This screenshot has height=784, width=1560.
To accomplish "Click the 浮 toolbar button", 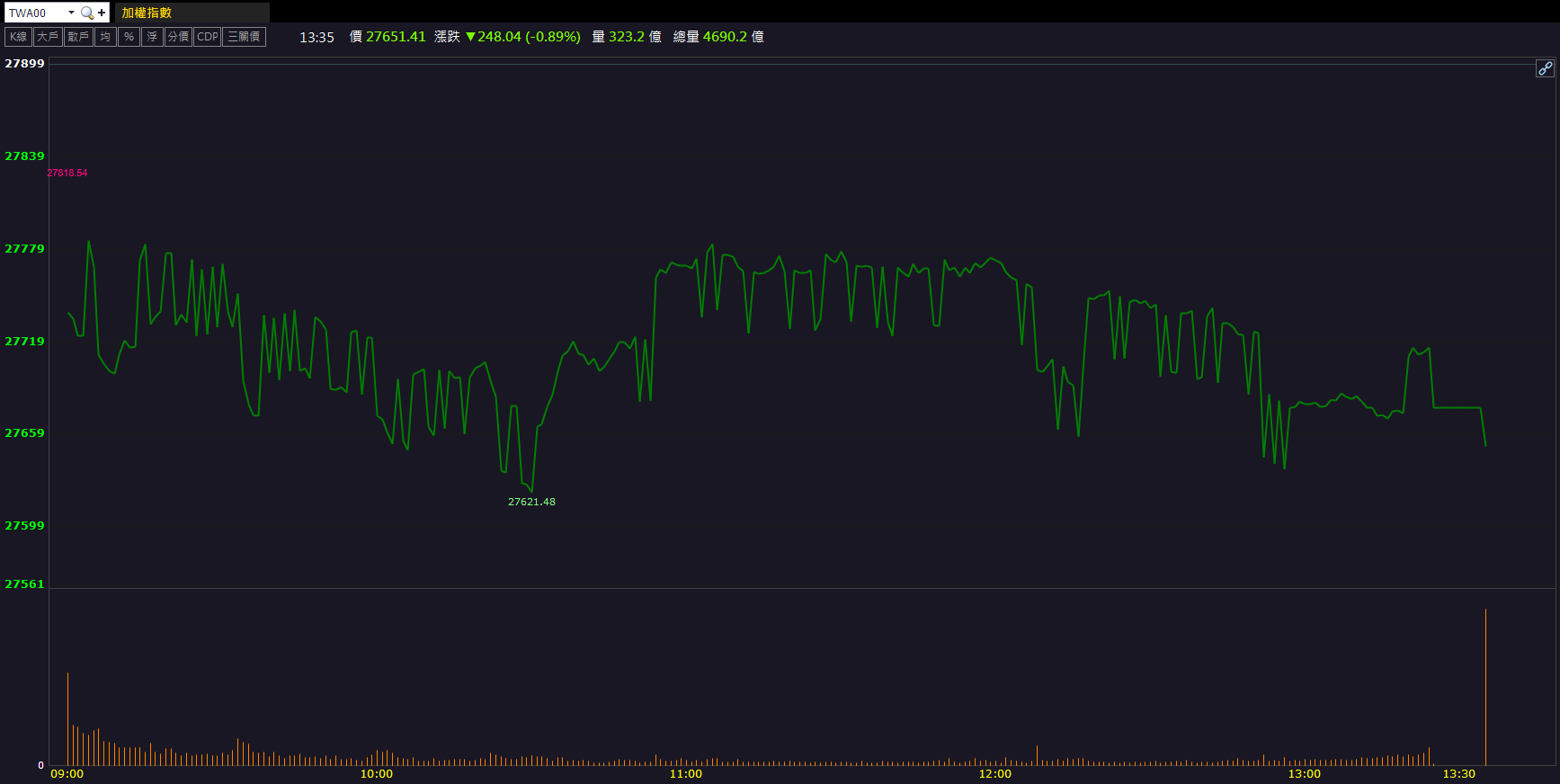I will (x=152, y=37).
